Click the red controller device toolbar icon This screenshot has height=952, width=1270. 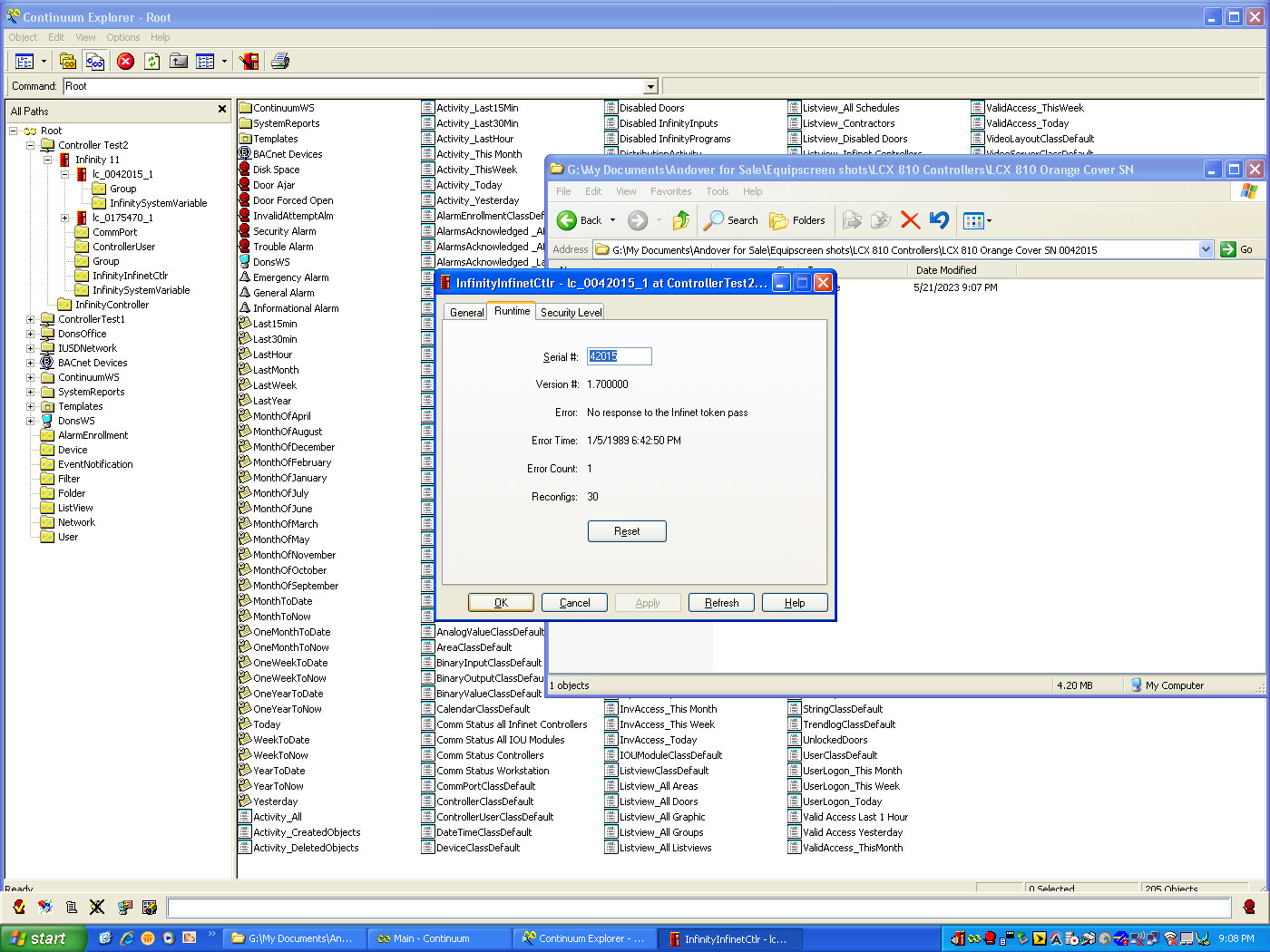coord(249,62)
